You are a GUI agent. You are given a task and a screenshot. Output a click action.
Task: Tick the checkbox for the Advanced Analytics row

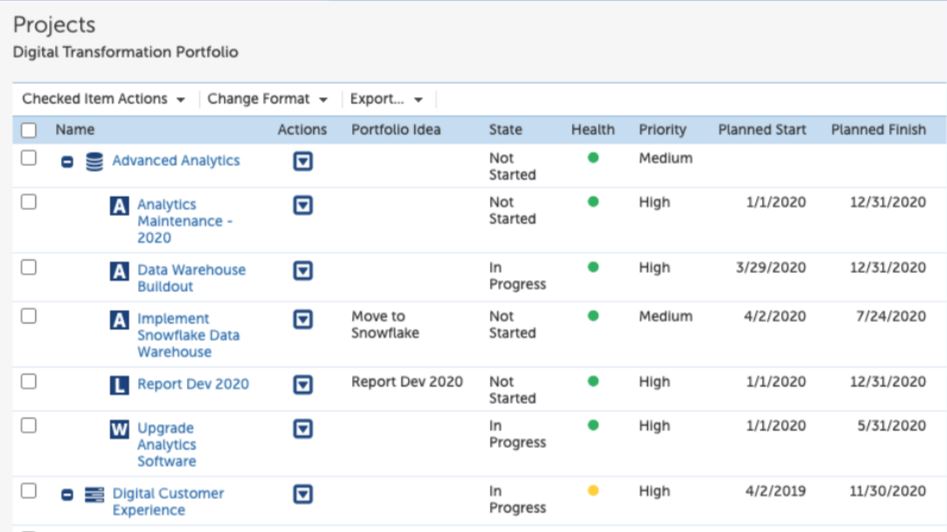click(29, 158)
